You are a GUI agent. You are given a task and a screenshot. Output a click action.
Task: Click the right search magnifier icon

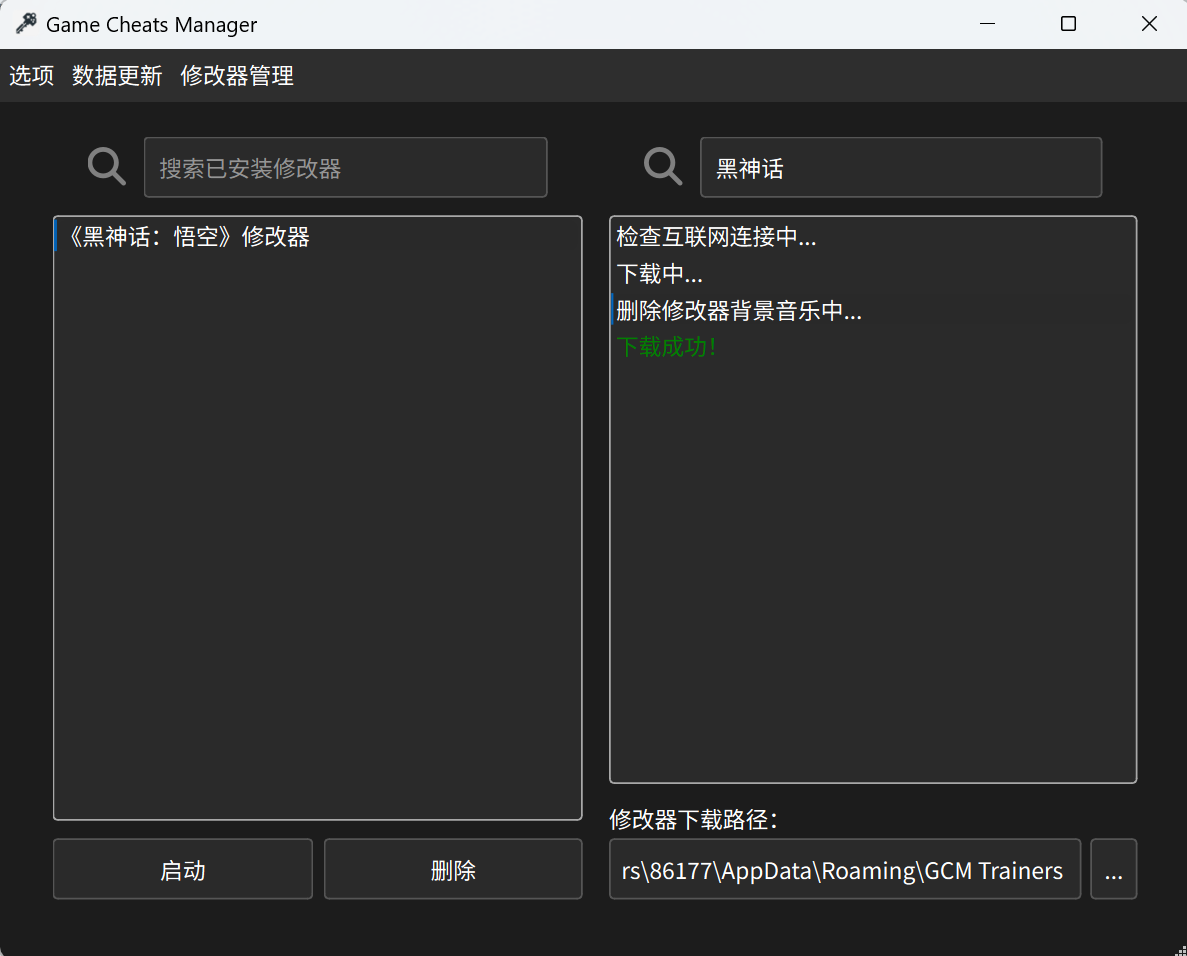662,166
